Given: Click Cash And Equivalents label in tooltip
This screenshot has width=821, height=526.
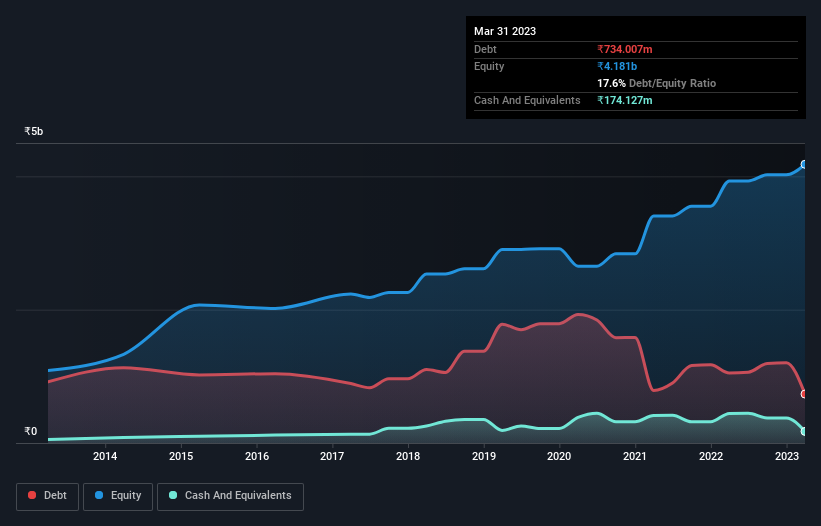Looking at the screenshot, I should (x=527, y=100).
